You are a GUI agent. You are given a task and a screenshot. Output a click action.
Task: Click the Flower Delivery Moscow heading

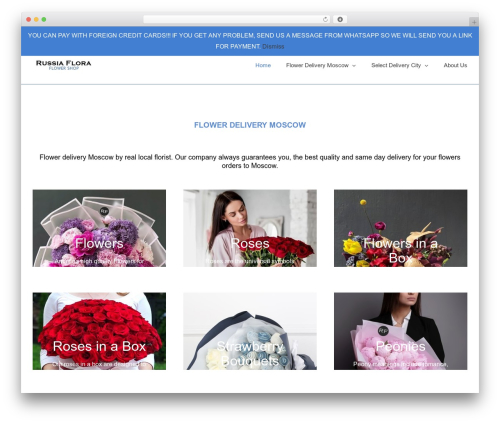coord(250,125)
